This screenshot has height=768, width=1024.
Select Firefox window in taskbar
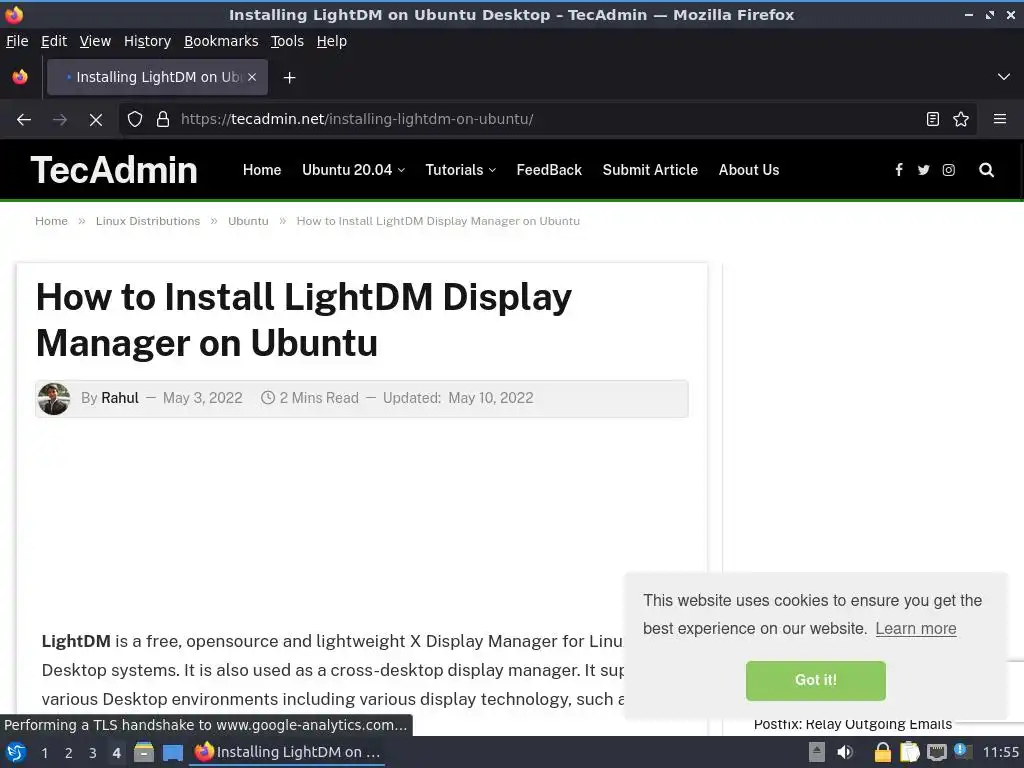[287, 752]
